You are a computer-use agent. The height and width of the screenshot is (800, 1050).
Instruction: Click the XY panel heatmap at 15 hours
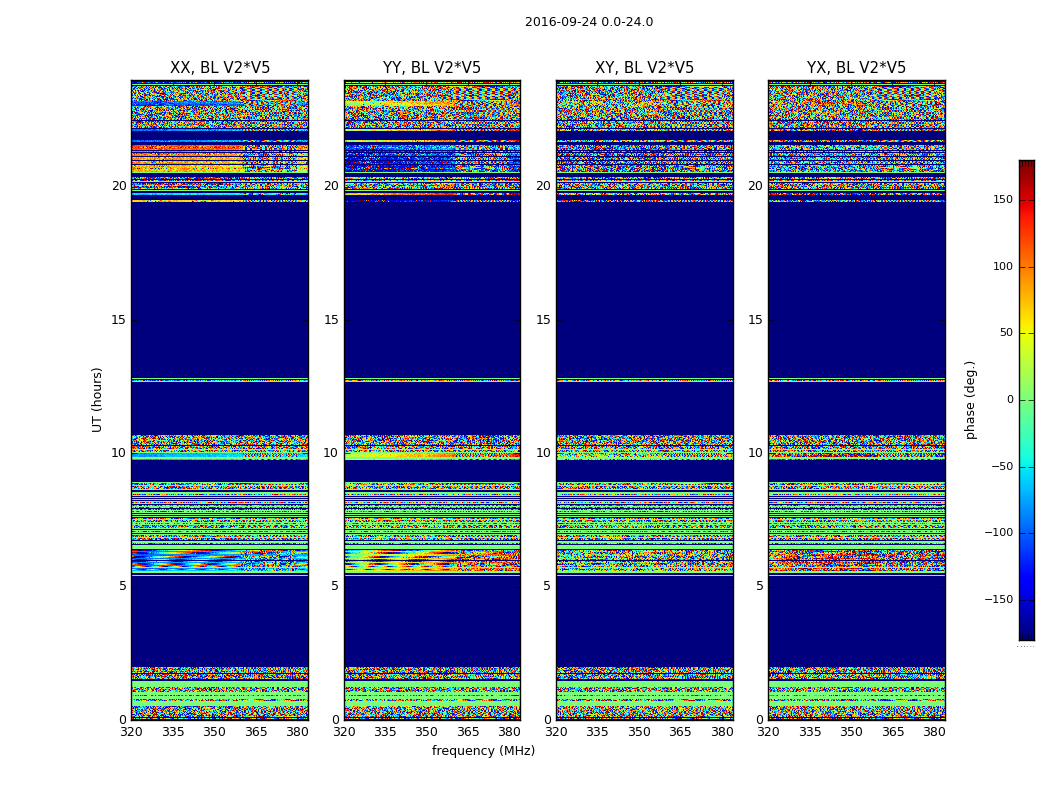(644, 320)
